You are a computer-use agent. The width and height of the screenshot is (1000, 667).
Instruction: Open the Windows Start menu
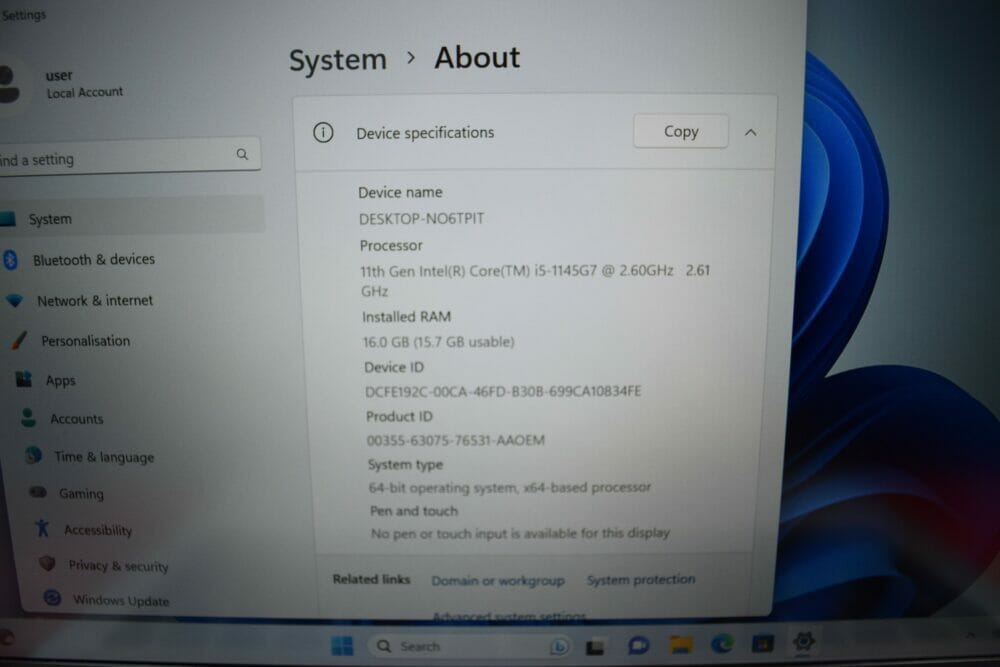pos(342,645)
